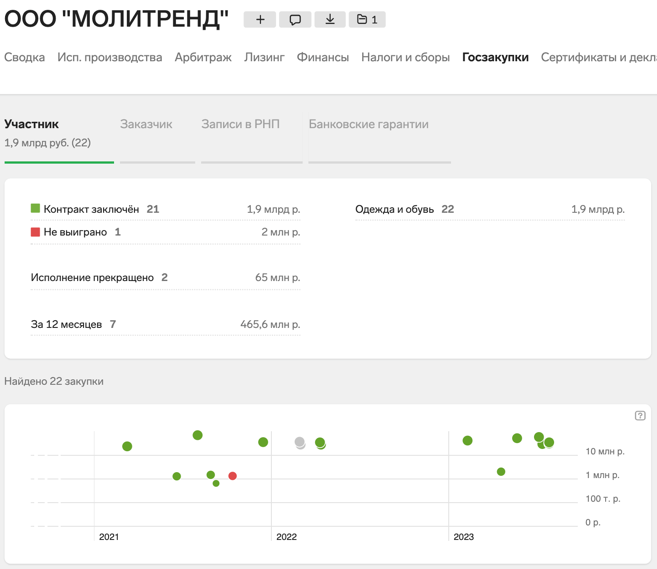657x569 pixels.
Task: Click the ООО "МОЛИТРЕНД" company title
Action: point(116,19)
